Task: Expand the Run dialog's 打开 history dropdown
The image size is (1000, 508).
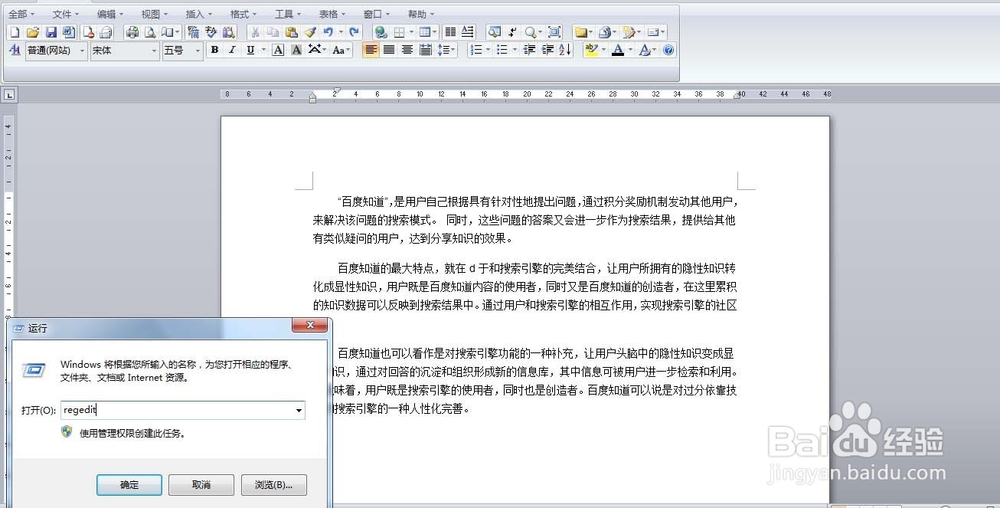Action: tap(298, 410)
